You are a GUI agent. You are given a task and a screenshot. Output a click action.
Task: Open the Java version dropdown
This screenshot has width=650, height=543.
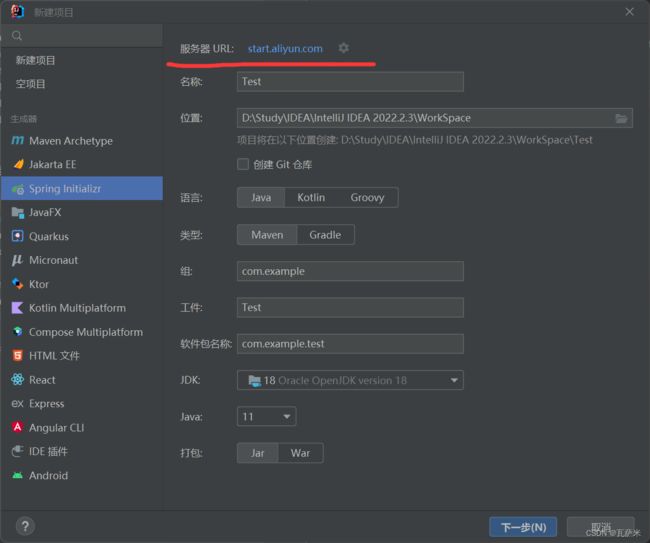(267, 417)
